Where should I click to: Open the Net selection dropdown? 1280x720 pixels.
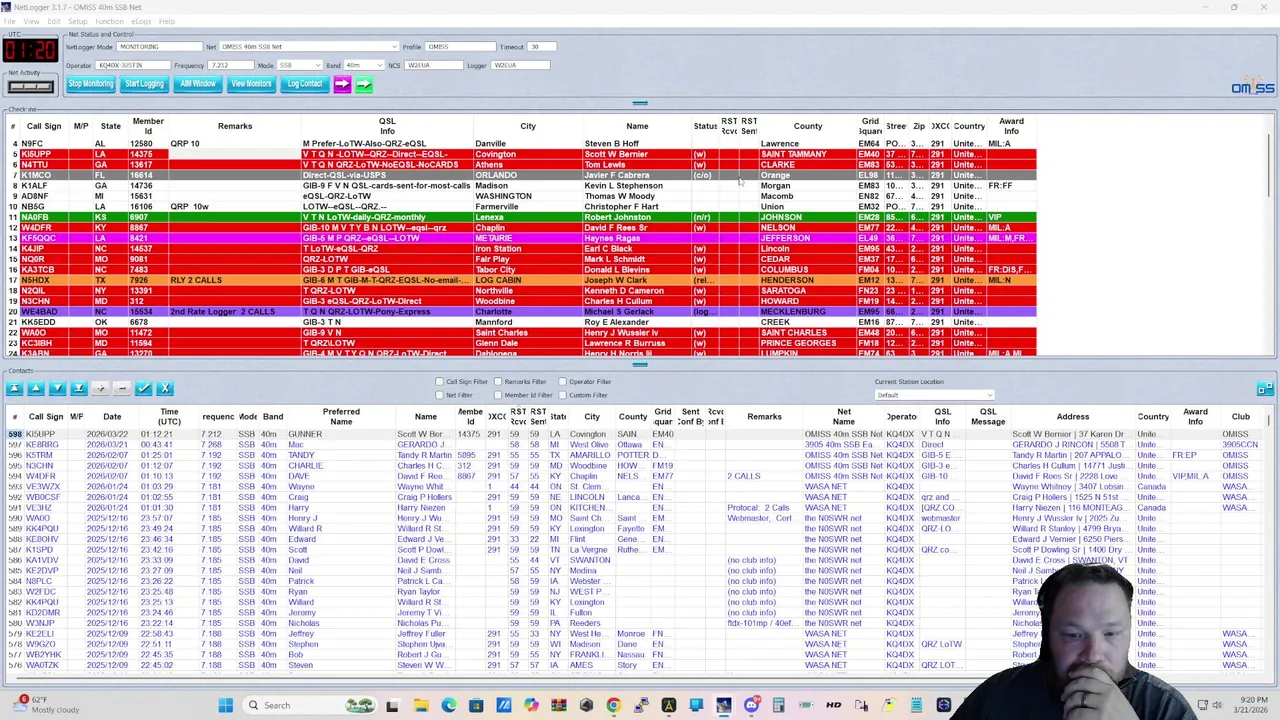point(310,47)
